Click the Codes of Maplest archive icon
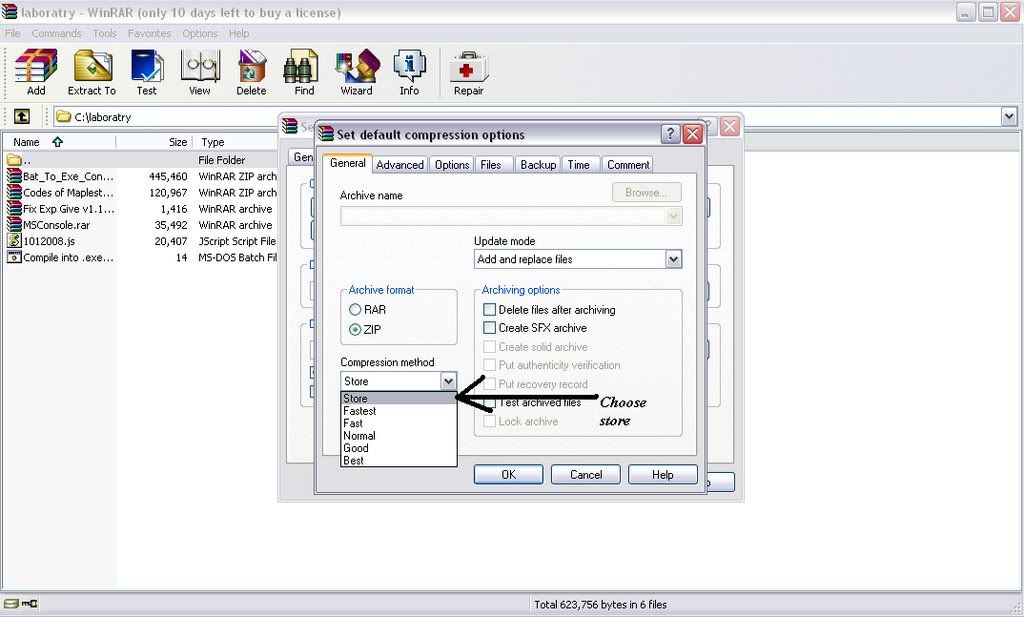Viewport: 1024px width, 617px height. point(14,192)
